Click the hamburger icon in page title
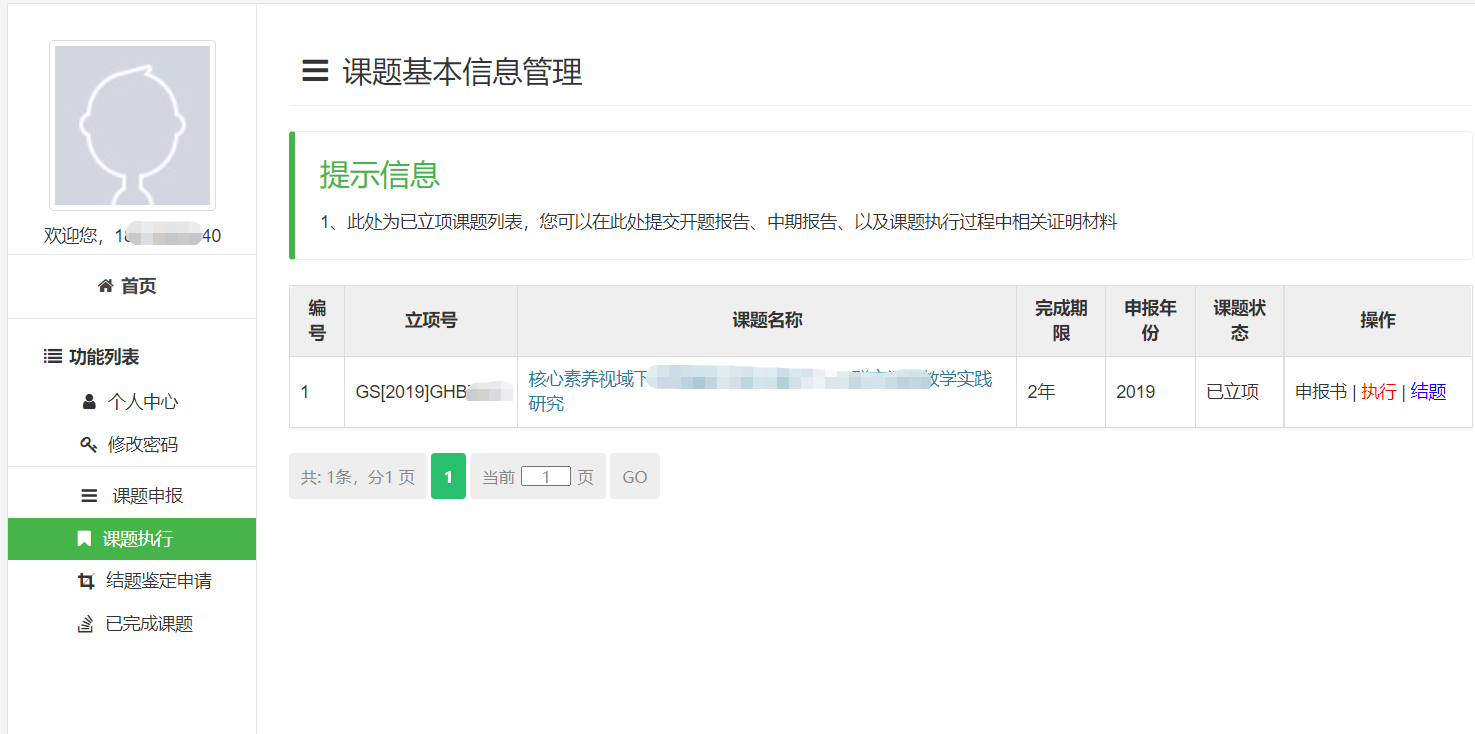This screenshot has height=734, width=1475. (x=315, y=71)
